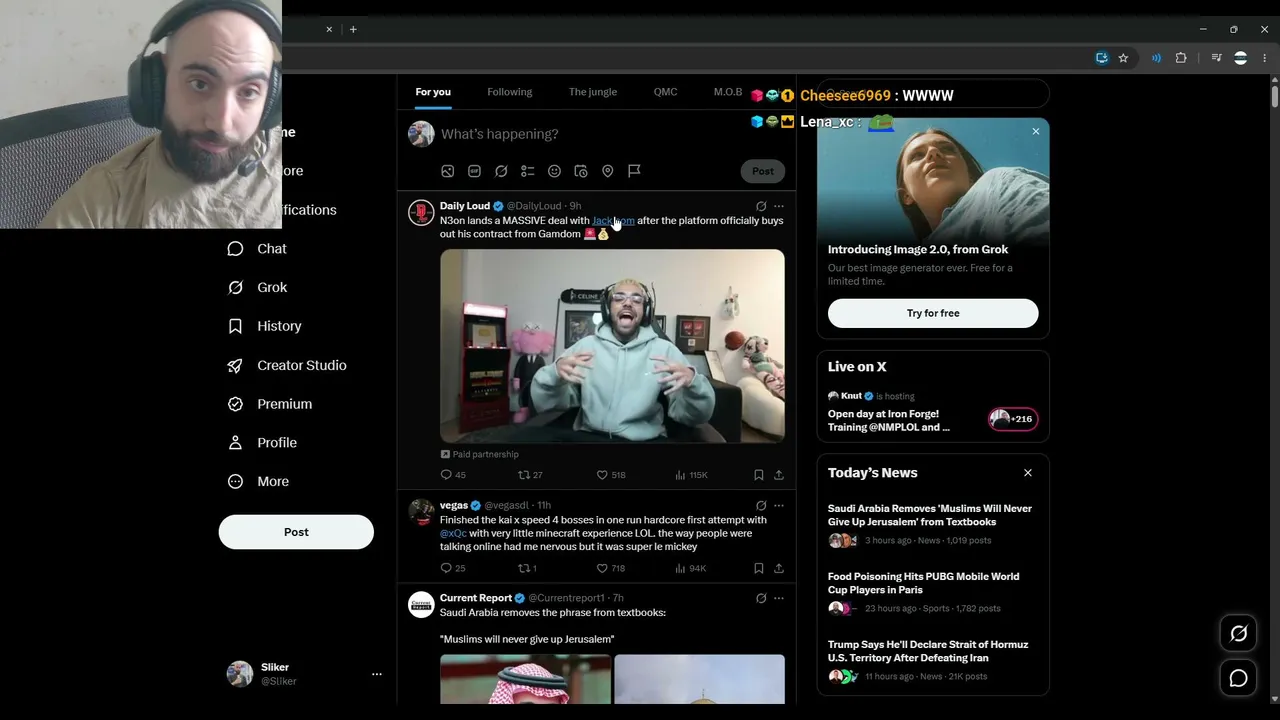1280x720 pixels.
Task: Open the Food Poisoning PUBG Mobile news story
Action: click(x=932, y=592)
